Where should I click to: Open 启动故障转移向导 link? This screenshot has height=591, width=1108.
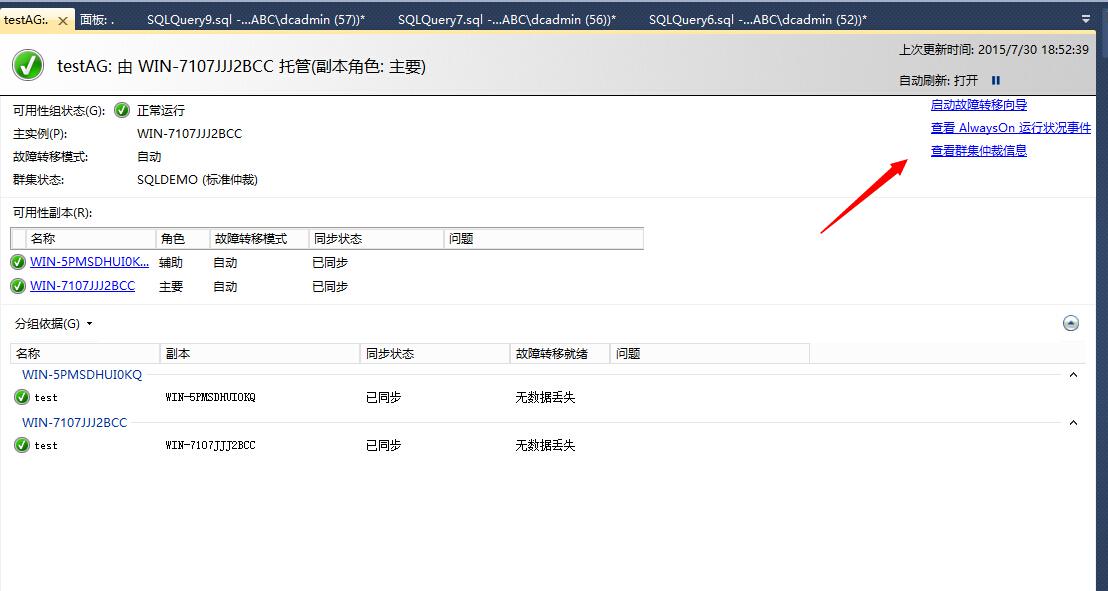pyautogui.click(x=977, y=104)
